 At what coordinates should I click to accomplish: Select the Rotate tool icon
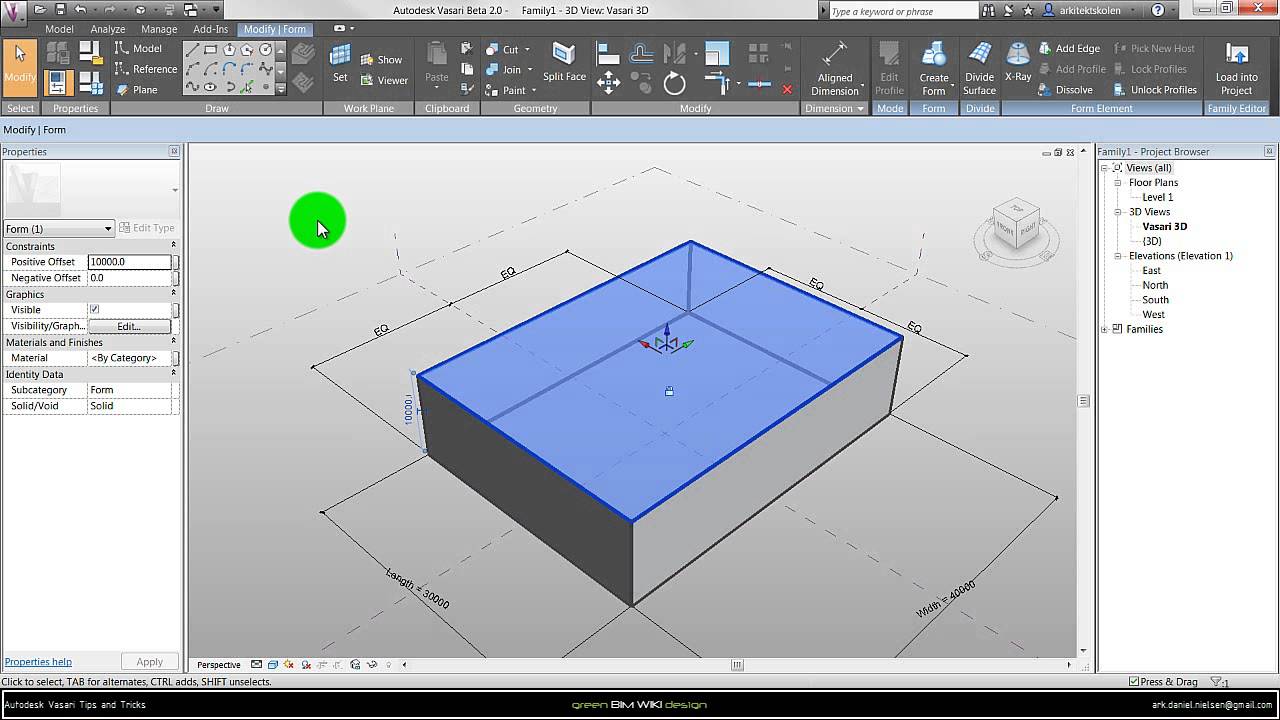click(675, 82)
